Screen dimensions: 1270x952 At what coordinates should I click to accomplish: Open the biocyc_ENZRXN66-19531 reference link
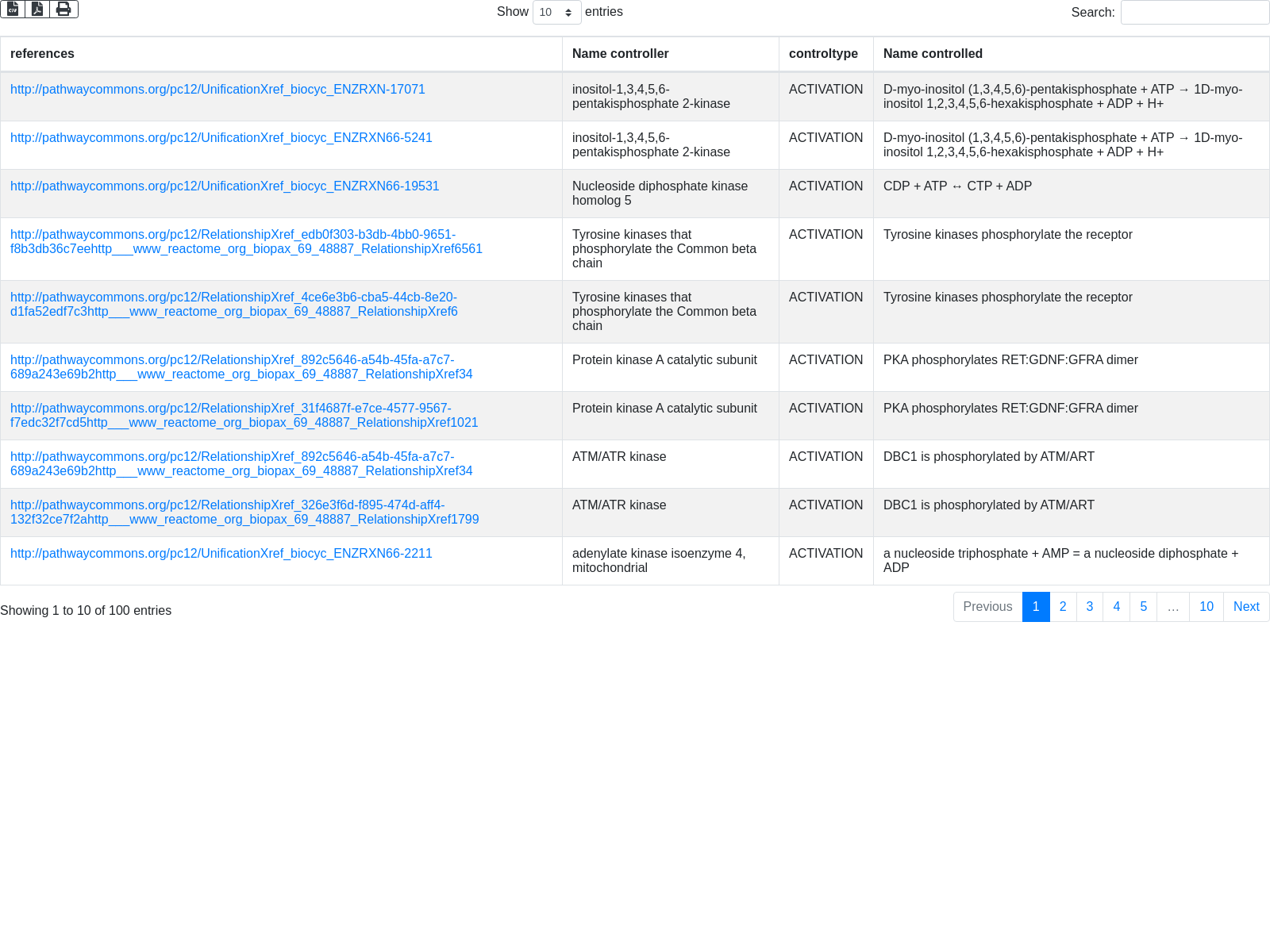pos(225,186)
